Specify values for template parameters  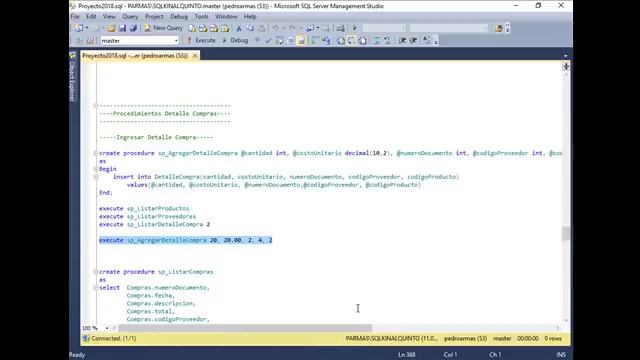(426, 40)
